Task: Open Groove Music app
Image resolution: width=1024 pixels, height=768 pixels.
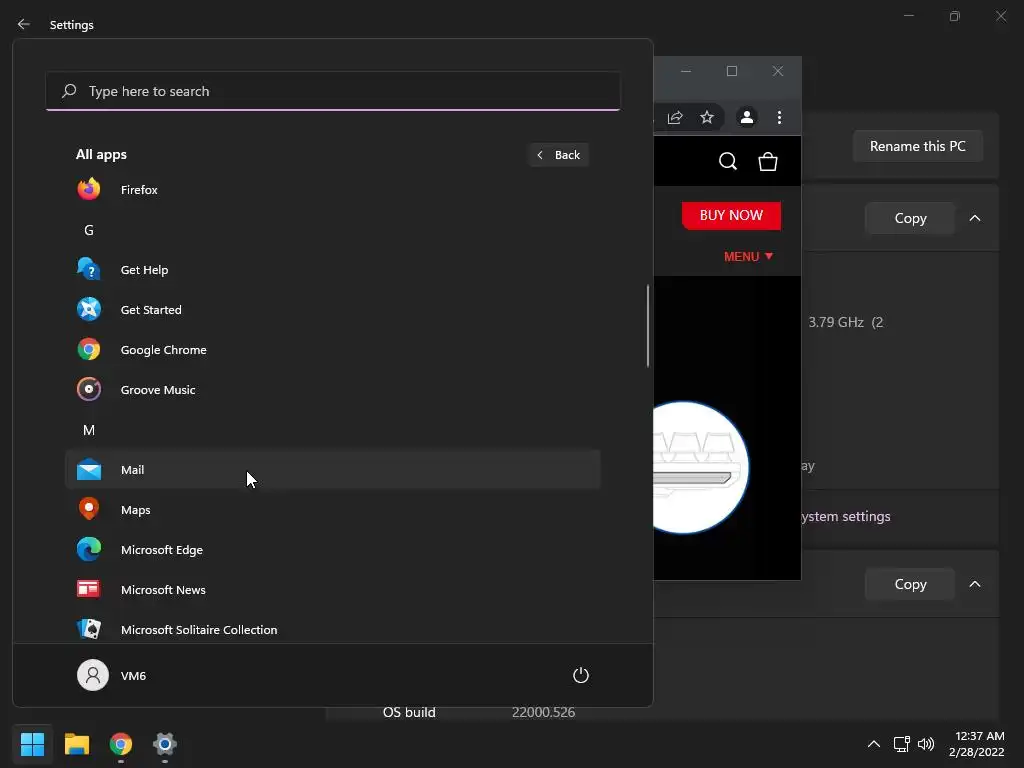Action: pyautogui.click(x=332, y=390)
